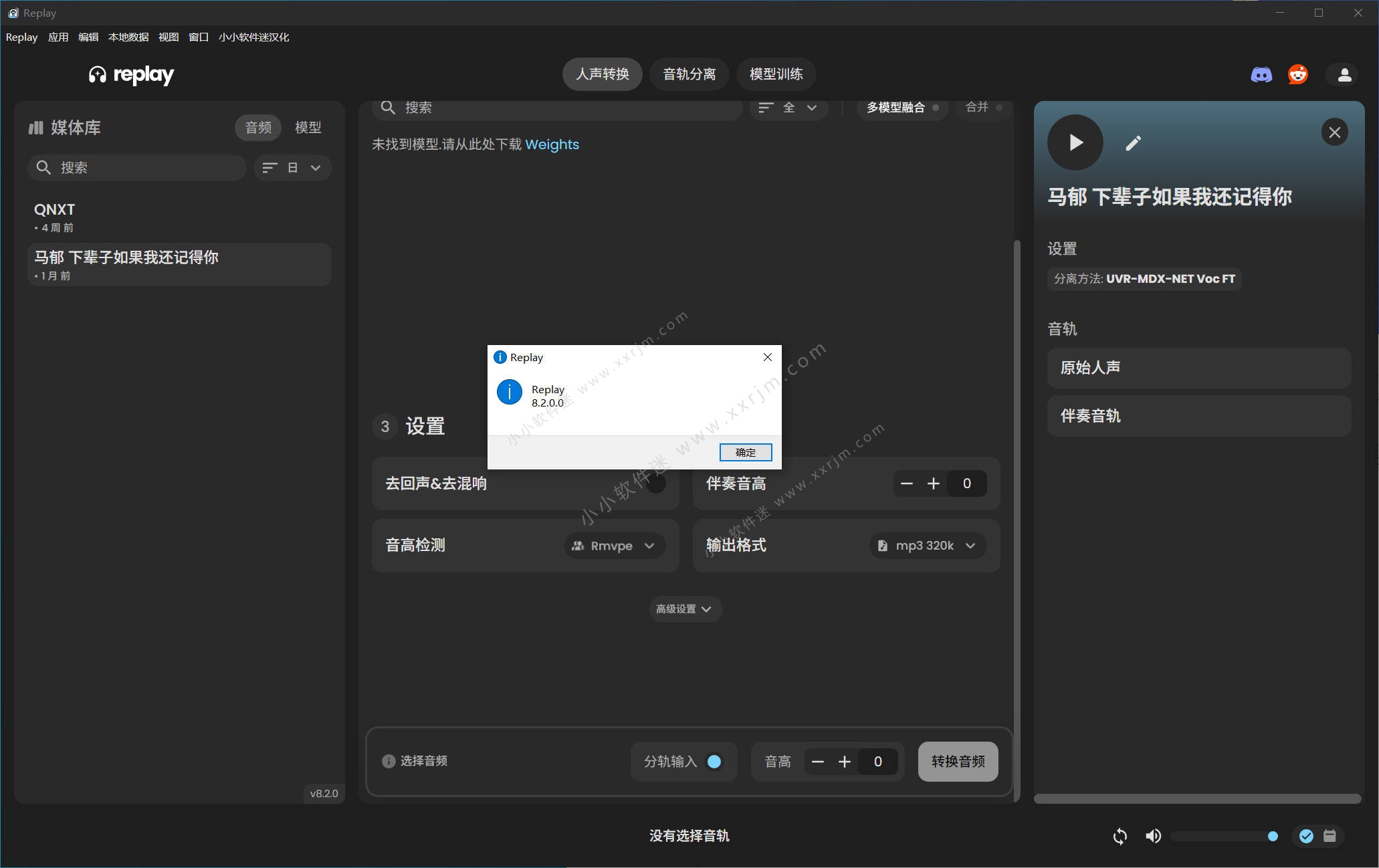Screen dimensions: 1379x868
Task: Click the user account profile icon
Action: click(1344, 75)
